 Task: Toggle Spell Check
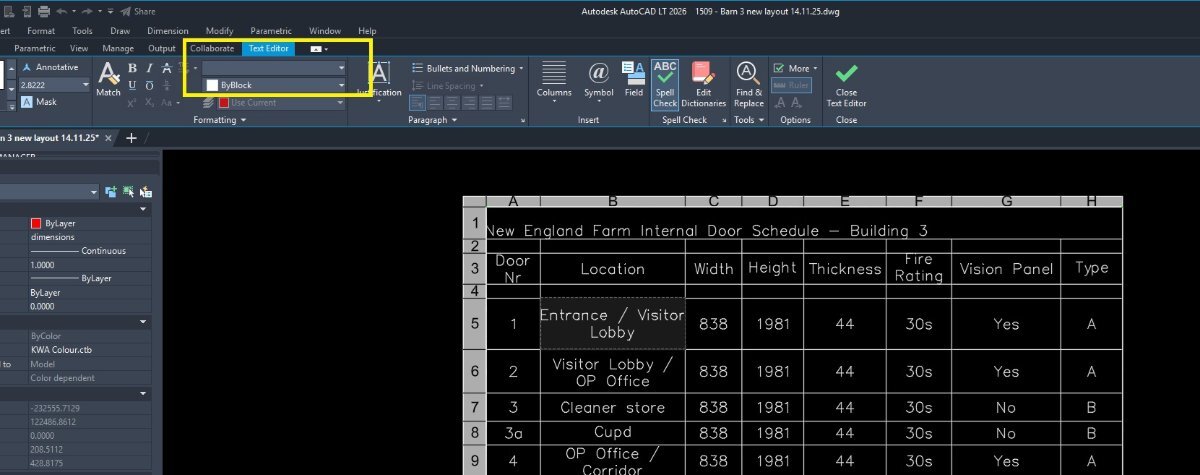pos(665,84)
